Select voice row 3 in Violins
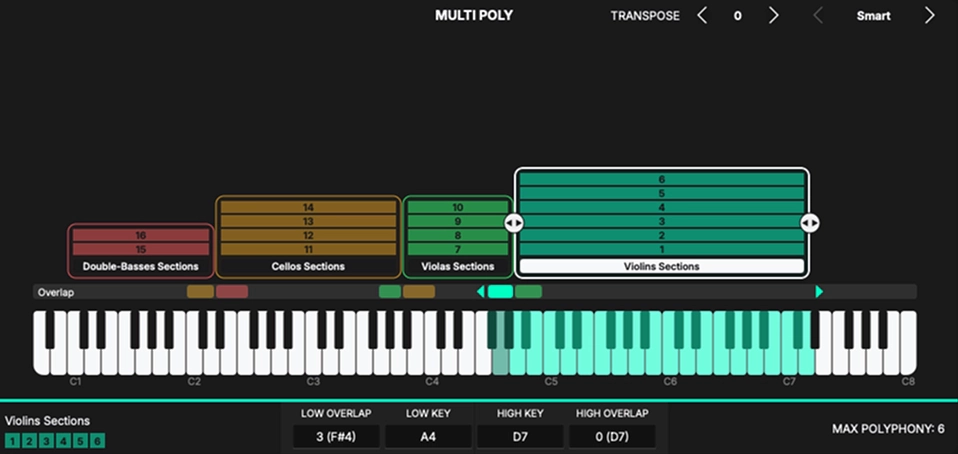Viewport: 958px width, 454px height. pos(662,221)
